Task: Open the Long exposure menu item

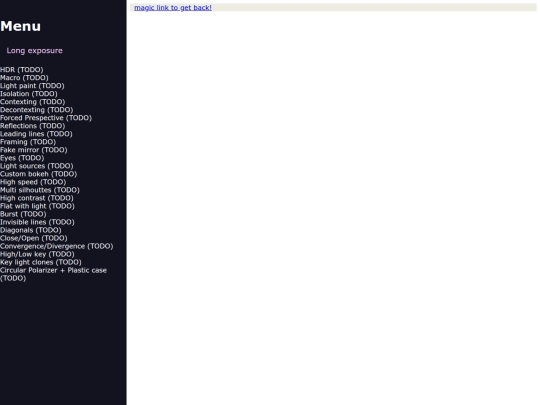Action: tap(34, 51)
